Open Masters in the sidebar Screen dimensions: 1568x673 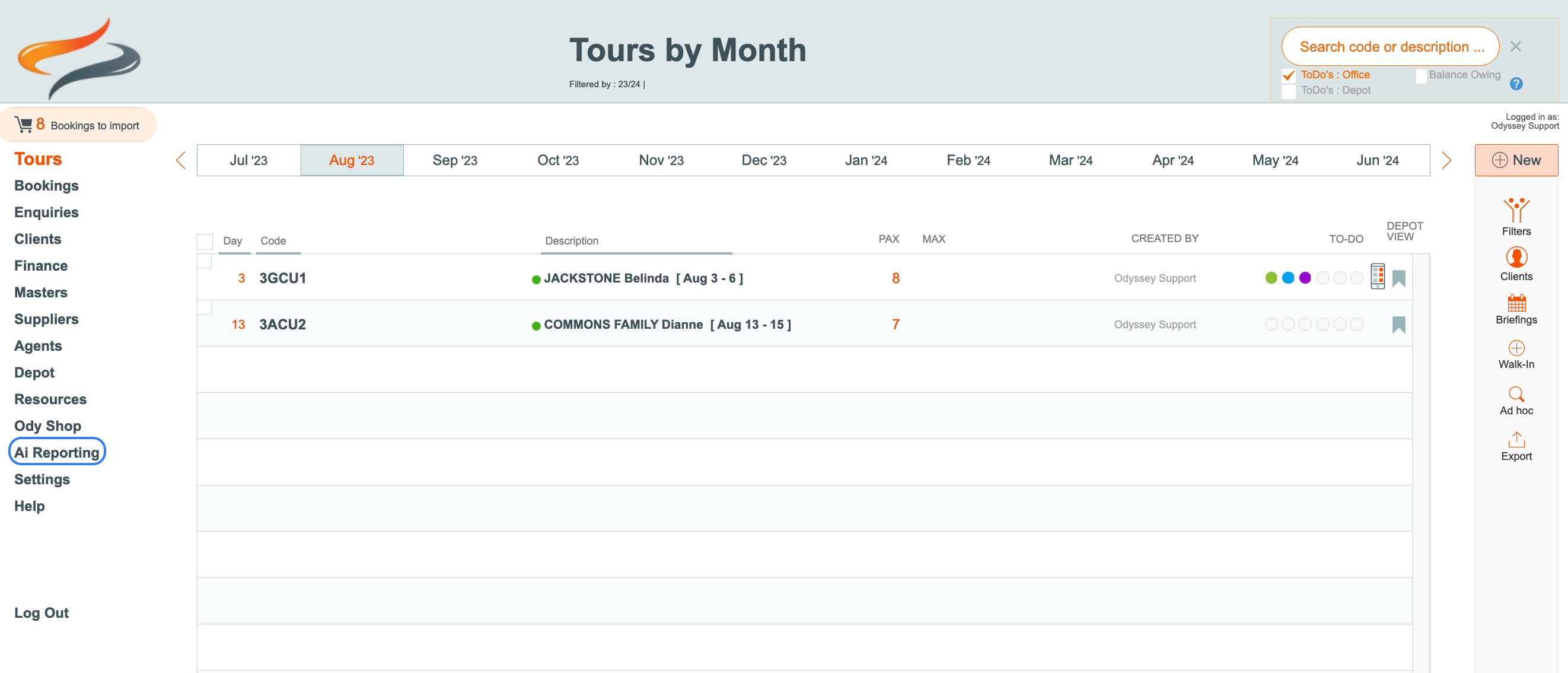click(x=41, y=293)
